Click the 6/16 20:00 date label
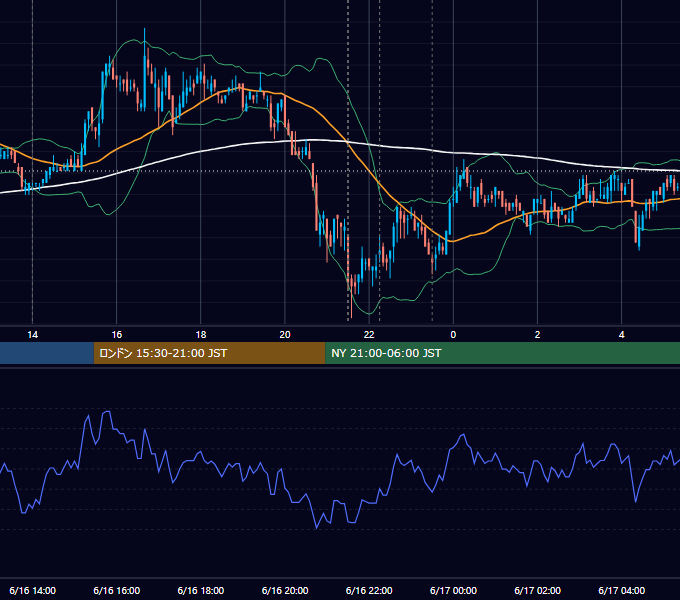680x600 pixels. [x=285, y=590]
